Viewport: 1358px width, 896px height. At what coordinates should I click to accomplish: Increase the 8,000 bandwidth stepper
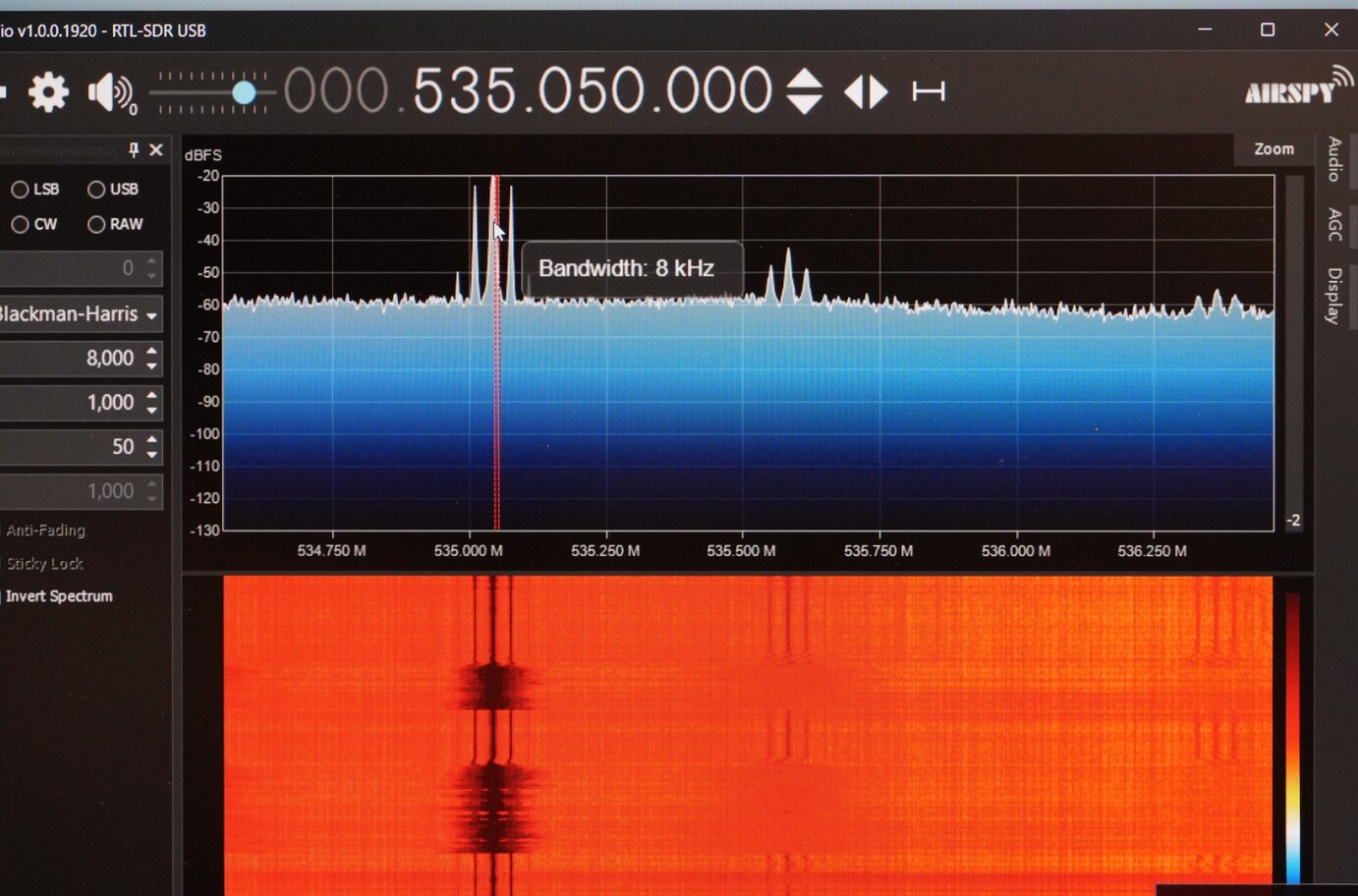151,350
